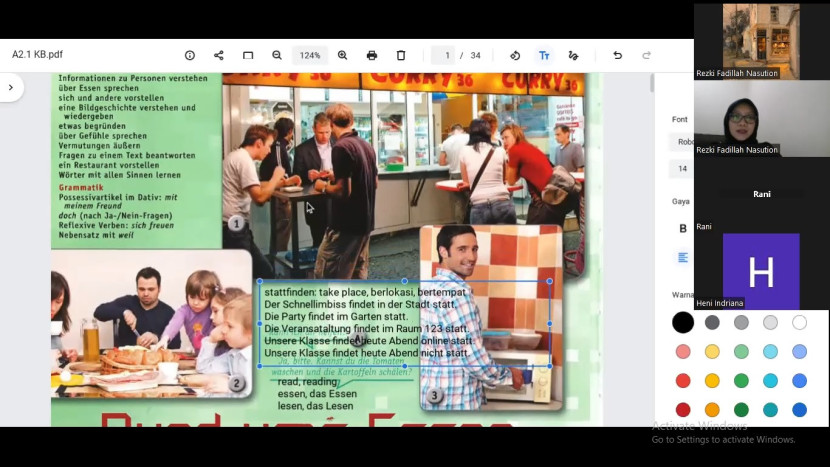Toggle bold text style
Image resolution: width=830 pixels, height=467 pixels.
(x=683, y=228)
